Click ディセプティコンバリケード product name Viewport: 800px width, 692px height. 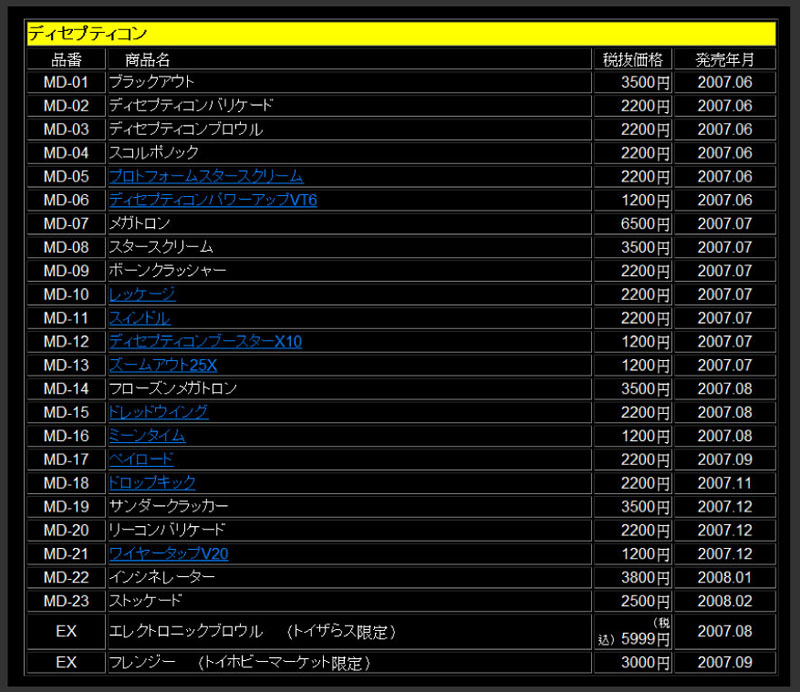[191, 106]
